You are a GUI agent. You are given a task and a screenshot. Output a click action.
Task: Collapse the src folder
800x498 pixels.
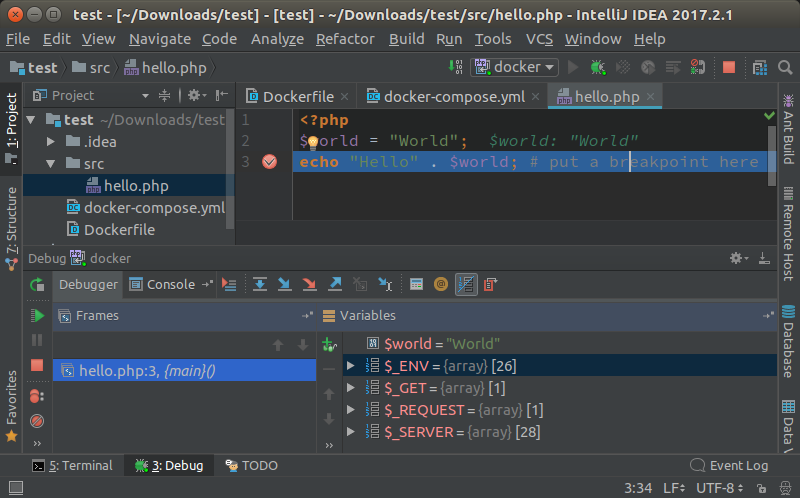tap(51, 164)
